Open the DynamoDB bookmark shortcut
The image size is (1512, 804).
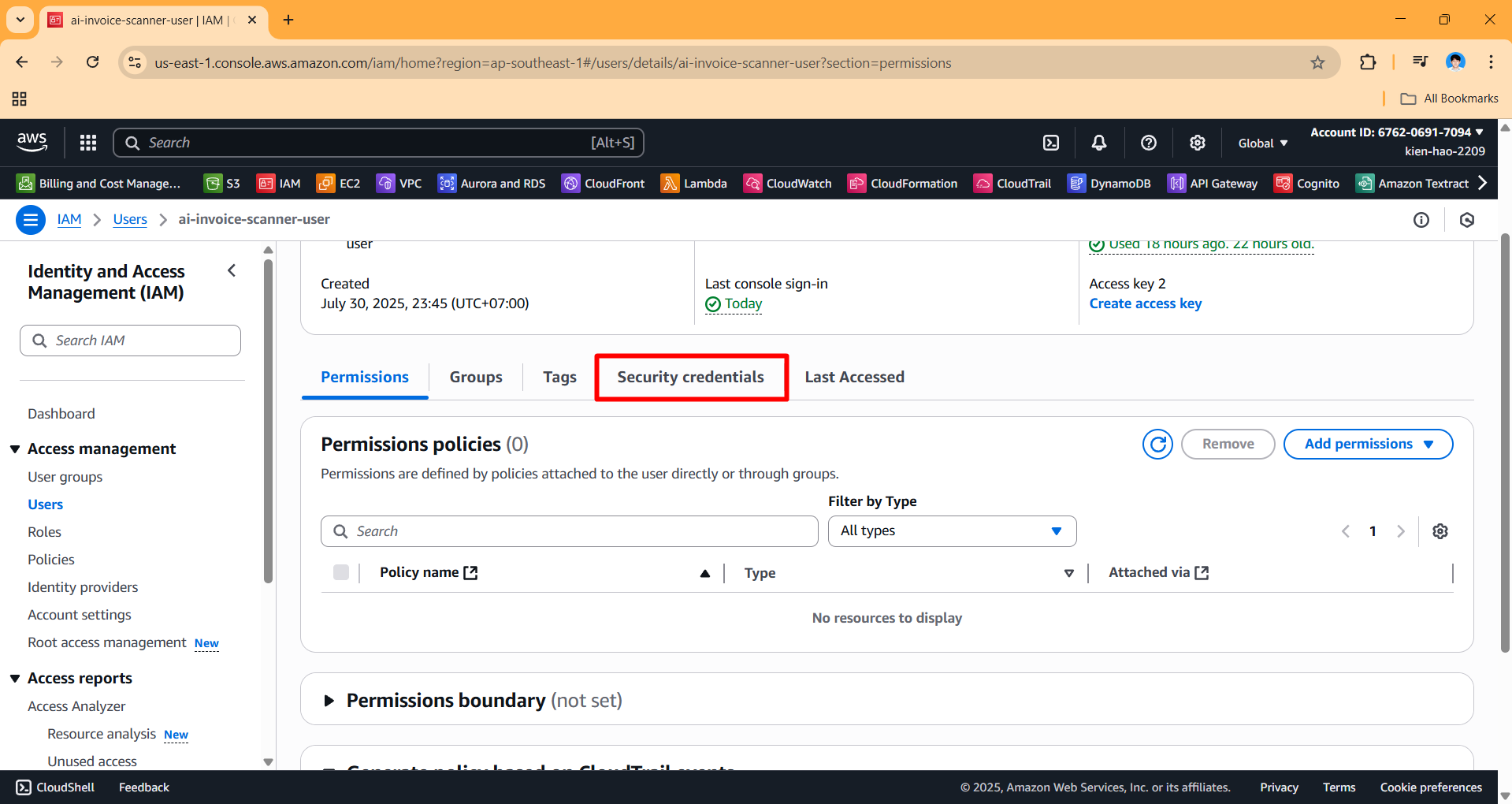(x=1109, y=183)
